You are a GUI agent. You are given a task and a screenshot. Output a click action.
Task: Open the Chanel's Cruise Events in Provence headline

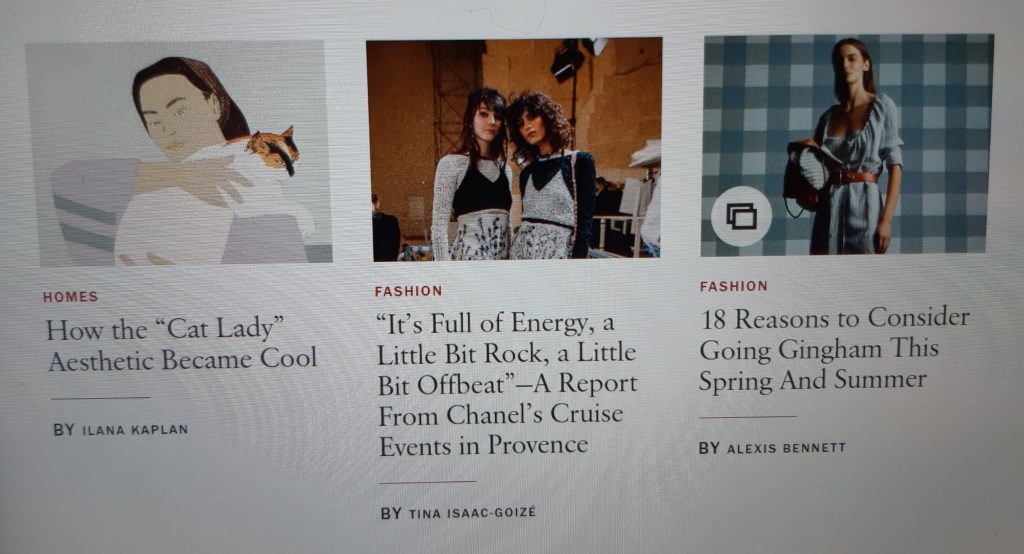(x=507, y=385)
